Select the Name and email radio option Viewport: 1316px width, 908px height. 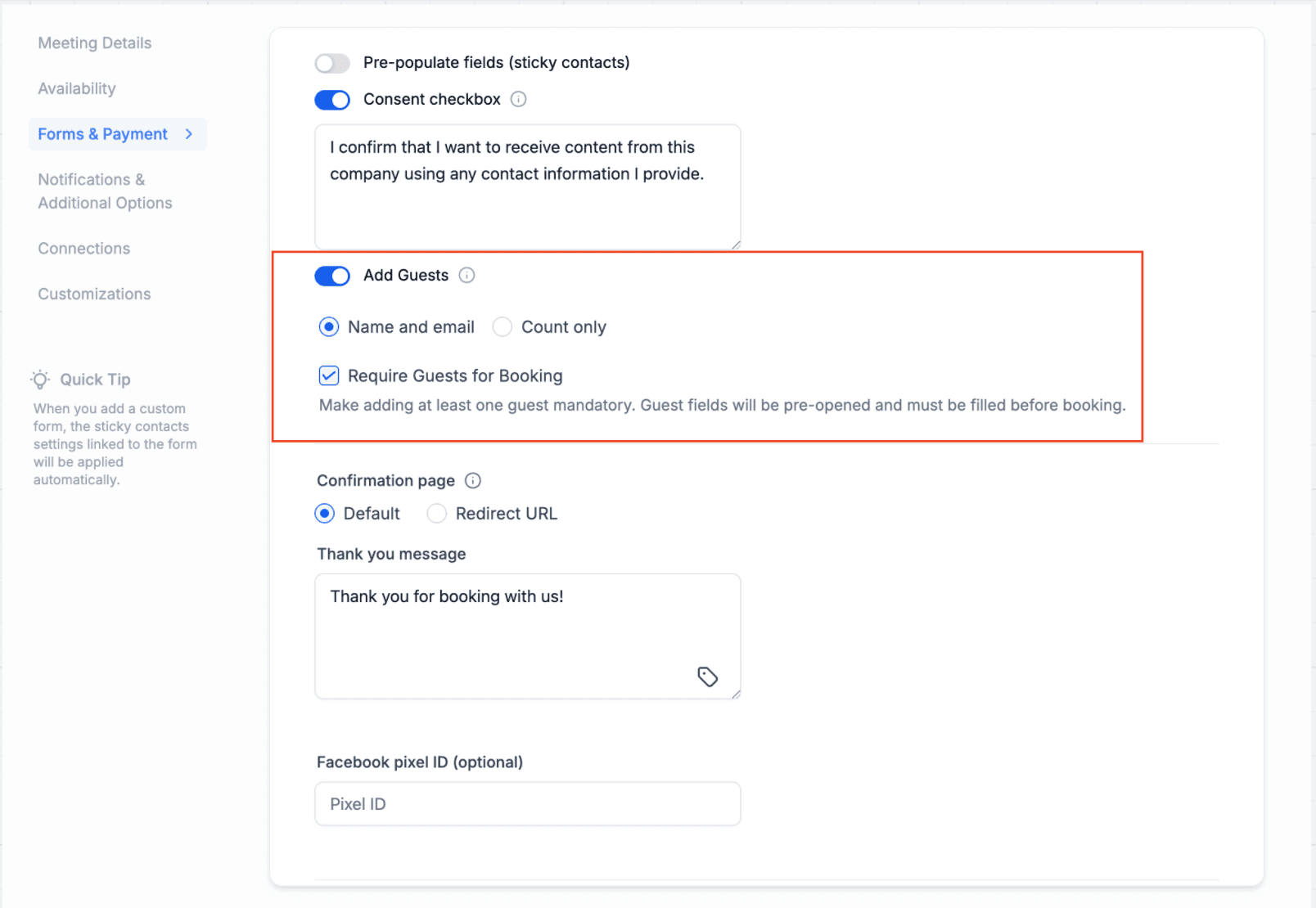tap(329, 327)
